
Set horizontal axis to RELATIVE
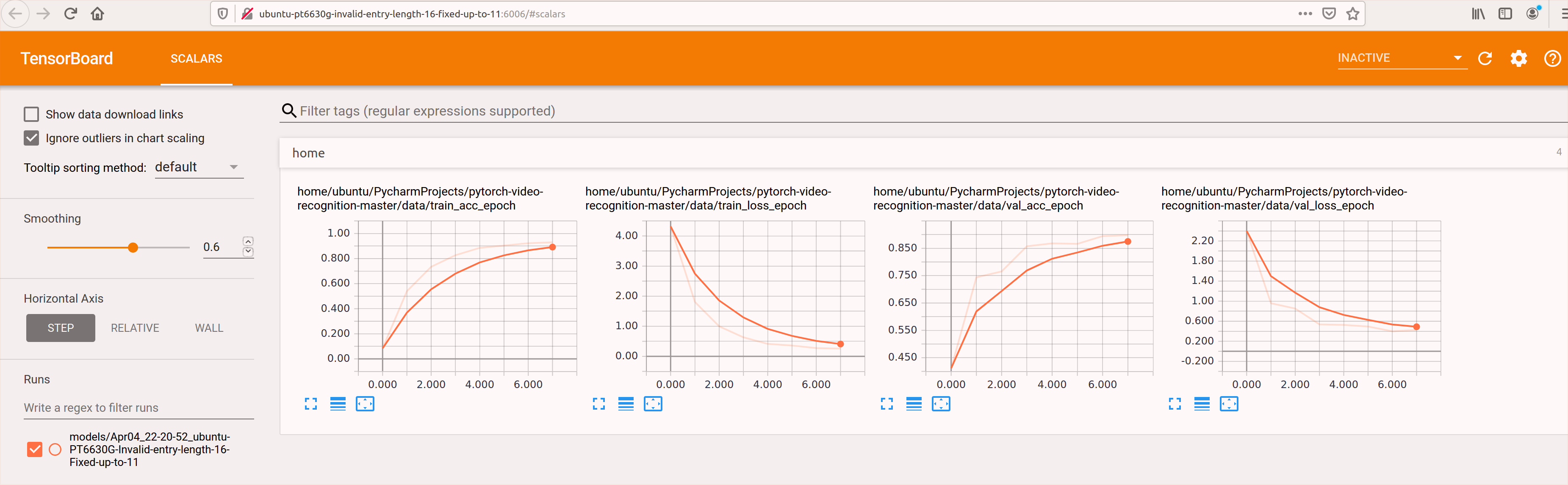(135, 328)
